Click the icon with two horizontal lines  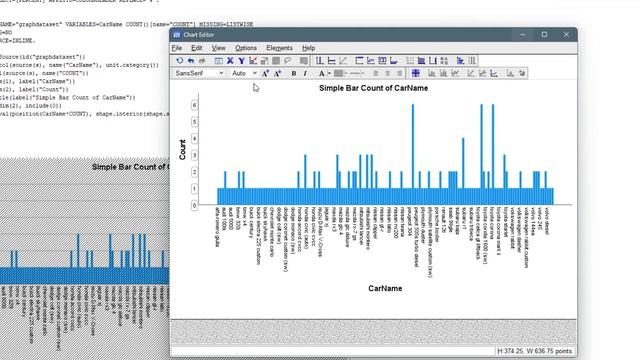[331, 61]
